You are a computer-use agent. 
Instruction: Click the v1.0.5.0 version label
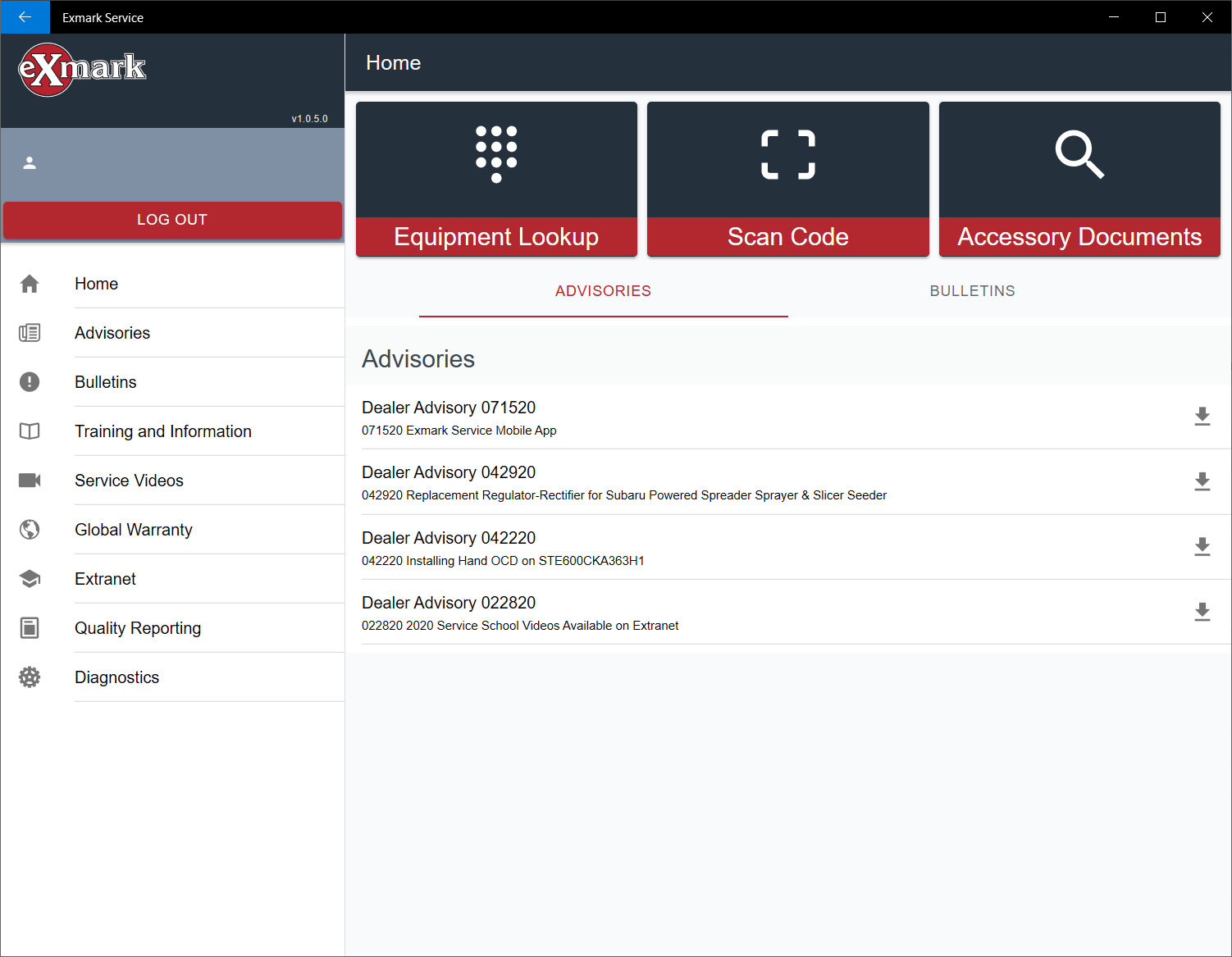(309, 119)
